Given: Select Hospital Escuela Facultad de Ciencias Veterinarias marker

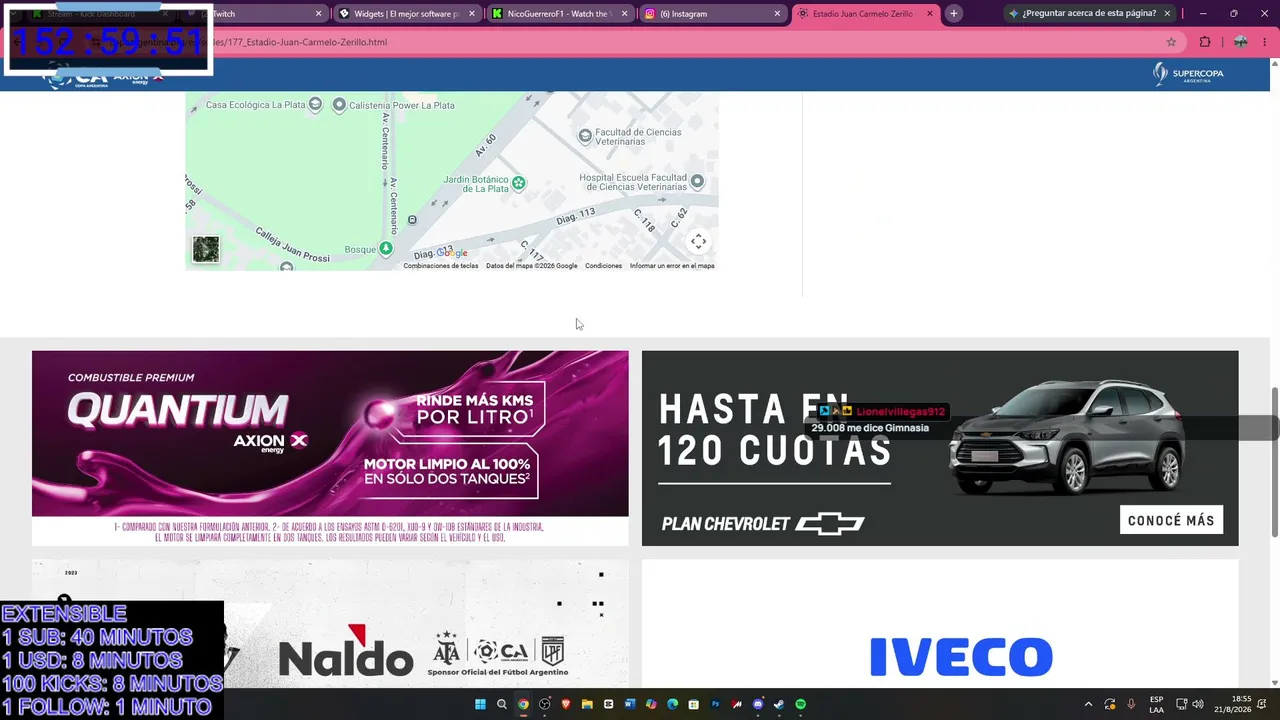Looking at the screenshot, I should [x=697, y=181].
